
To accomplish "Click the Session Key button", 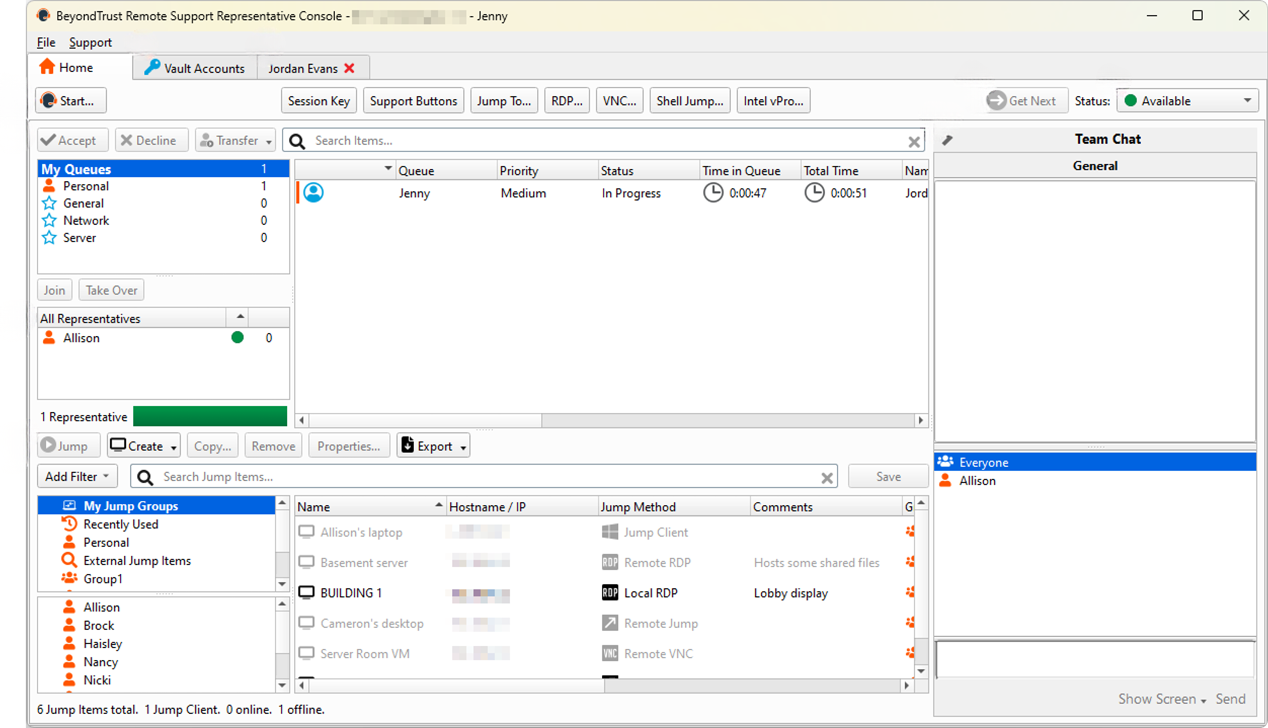I will [318, 101].
